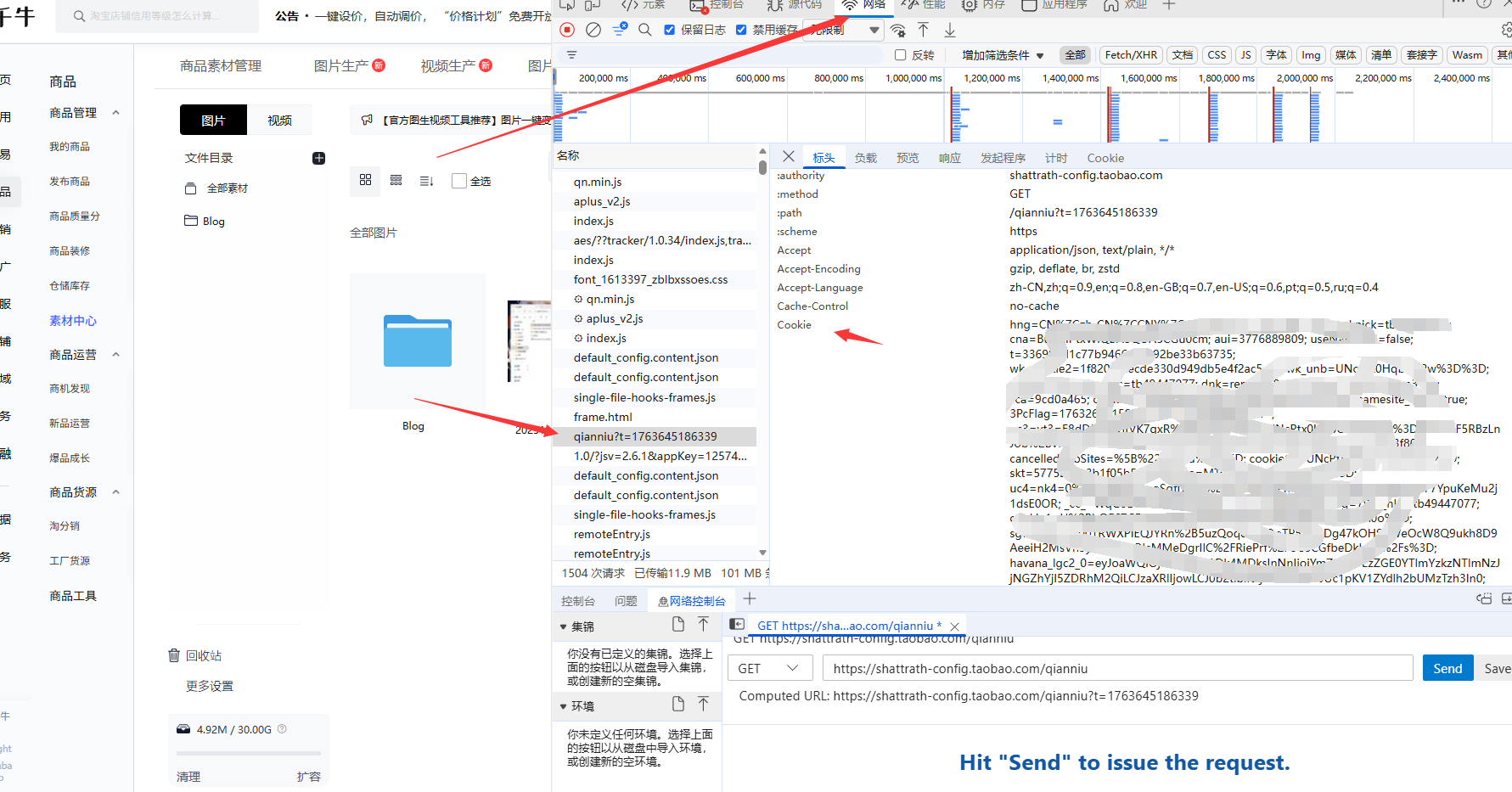Click the storage usage progress bar
Screen dimensions: 1512x792
coord(249,753)
